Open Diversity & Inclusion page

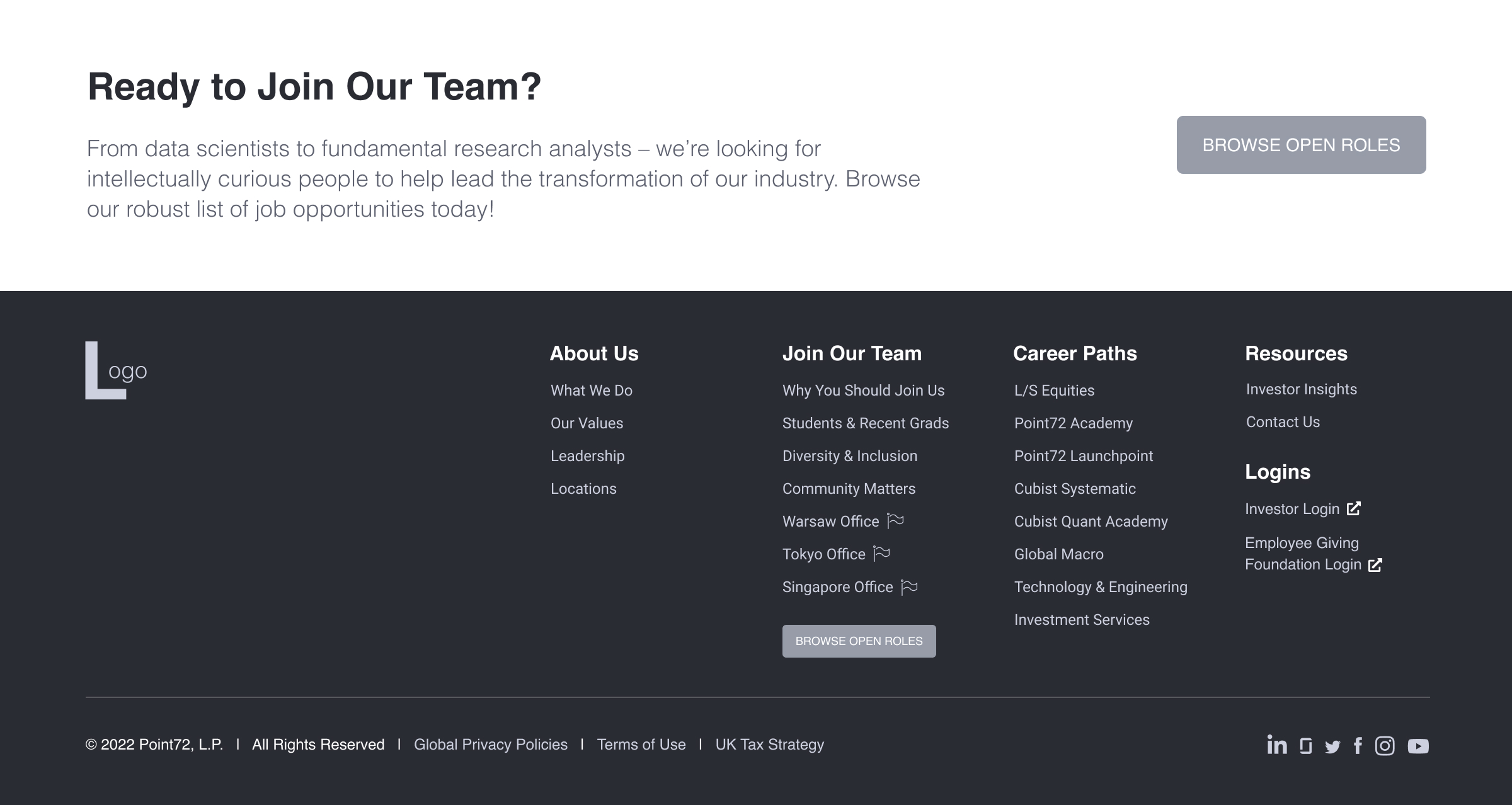pos(850,455)
